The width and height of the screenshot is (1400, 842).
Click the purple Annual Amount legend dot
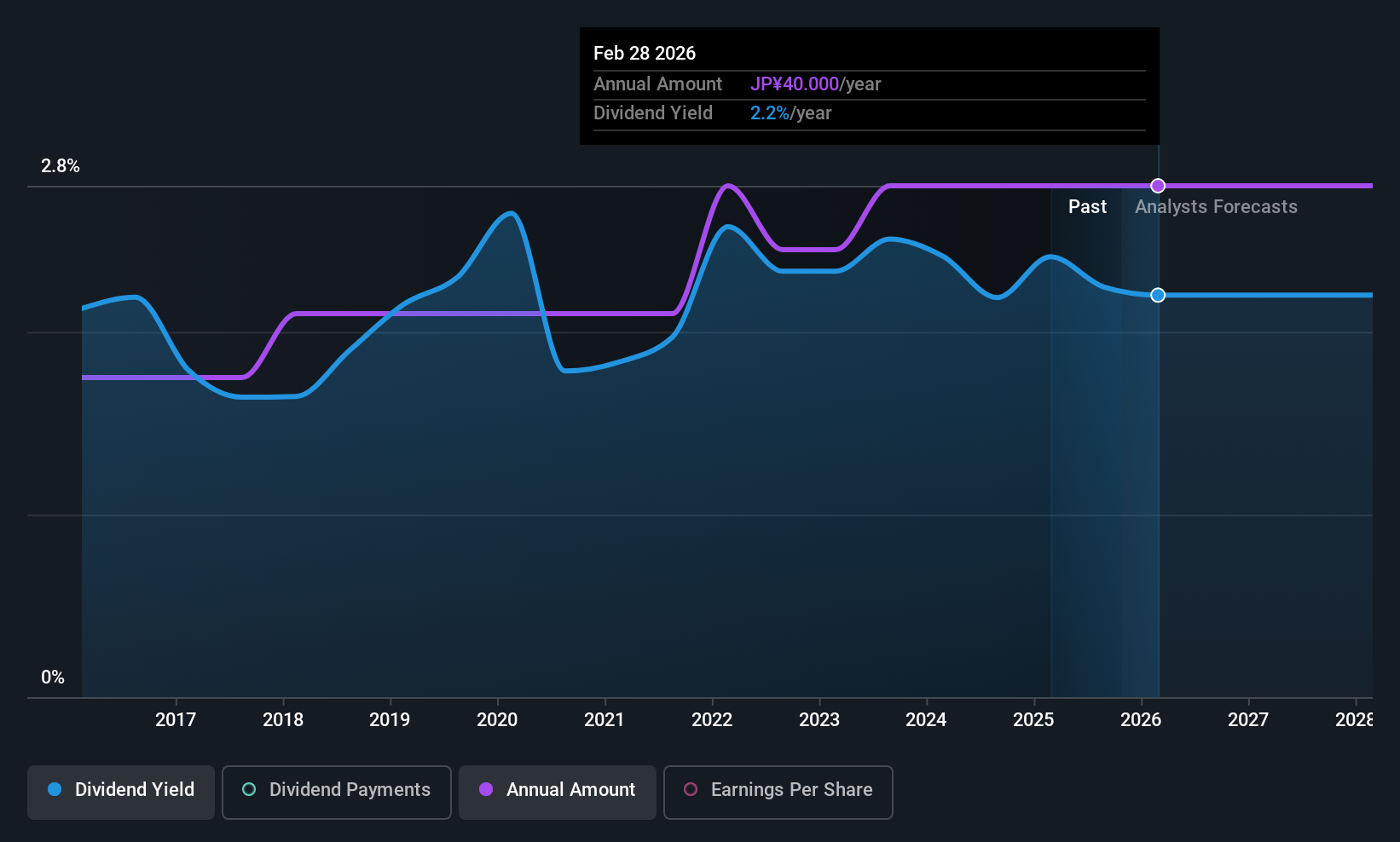[x=486, y=789]
